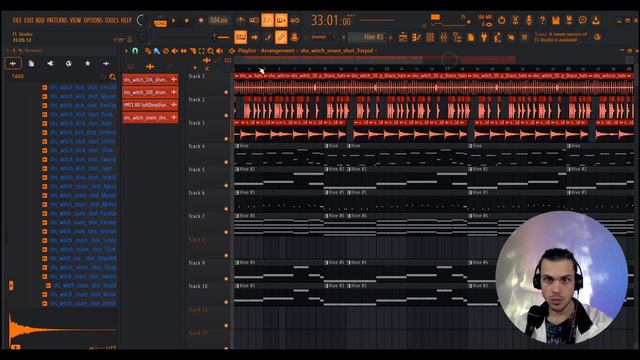
Task: Toggle the highlighted link icon in the toolbar
Action: tap(281, 37)
